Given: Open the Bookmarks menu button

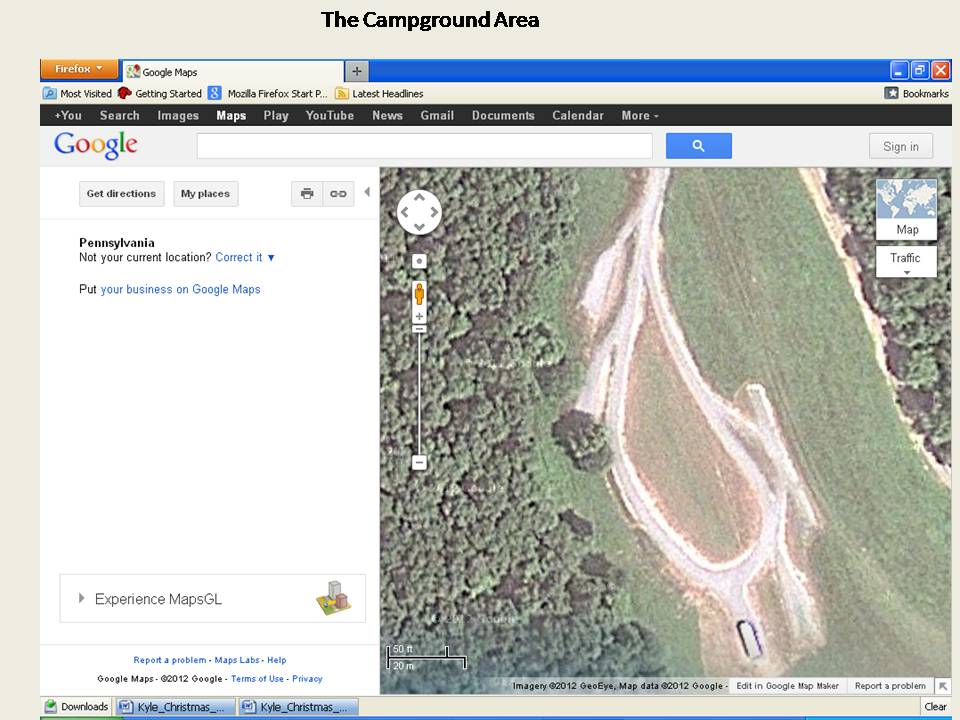Looking at the screenshot, I should 917,94.
